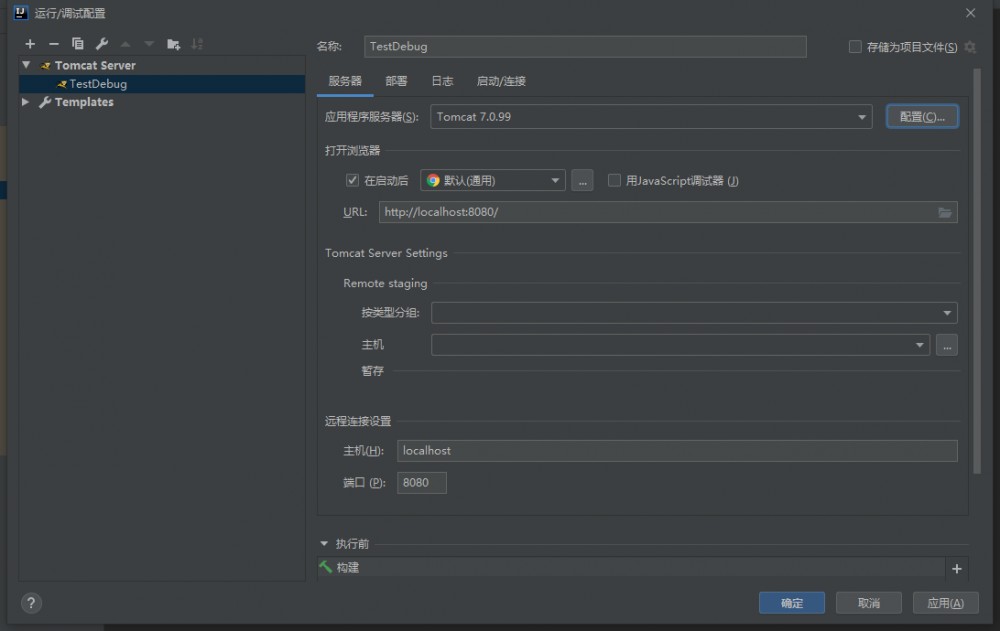Move configuration down with the arrow icon
Screen dimensions: 1000x631
point(149,44)
